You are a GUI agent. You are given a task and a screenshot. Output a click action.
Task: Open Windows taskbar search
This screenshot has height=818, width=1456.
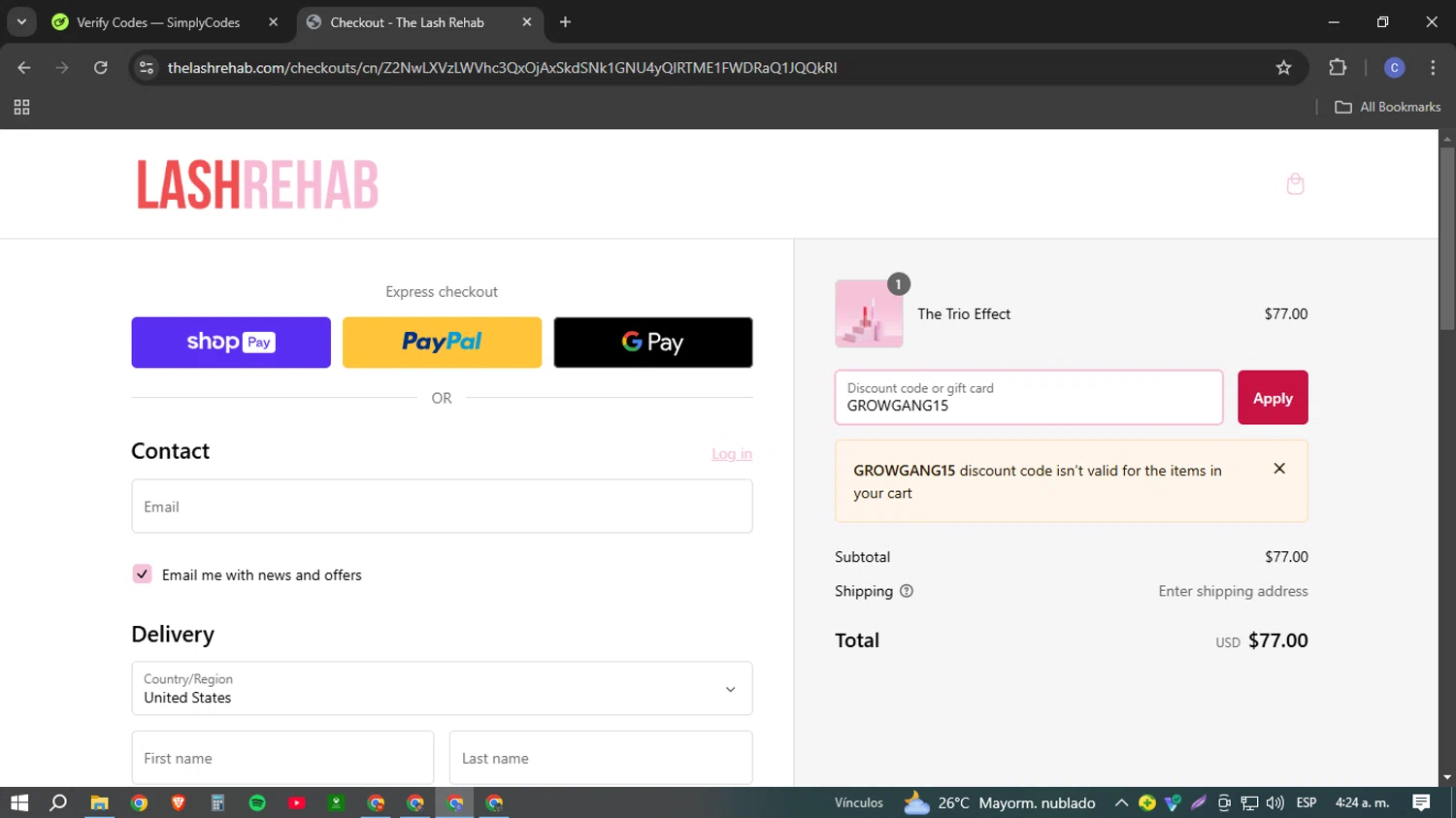(x=58, y=802)
